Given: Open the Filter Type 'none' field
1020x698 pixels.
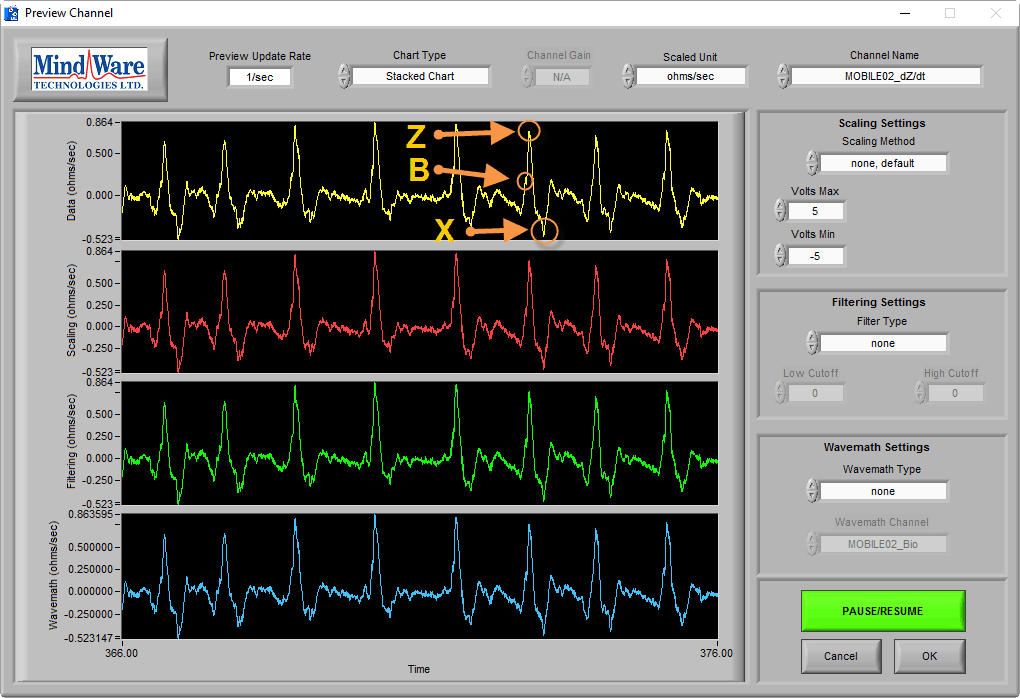Looking at the screenshot, I should point(883,343).
